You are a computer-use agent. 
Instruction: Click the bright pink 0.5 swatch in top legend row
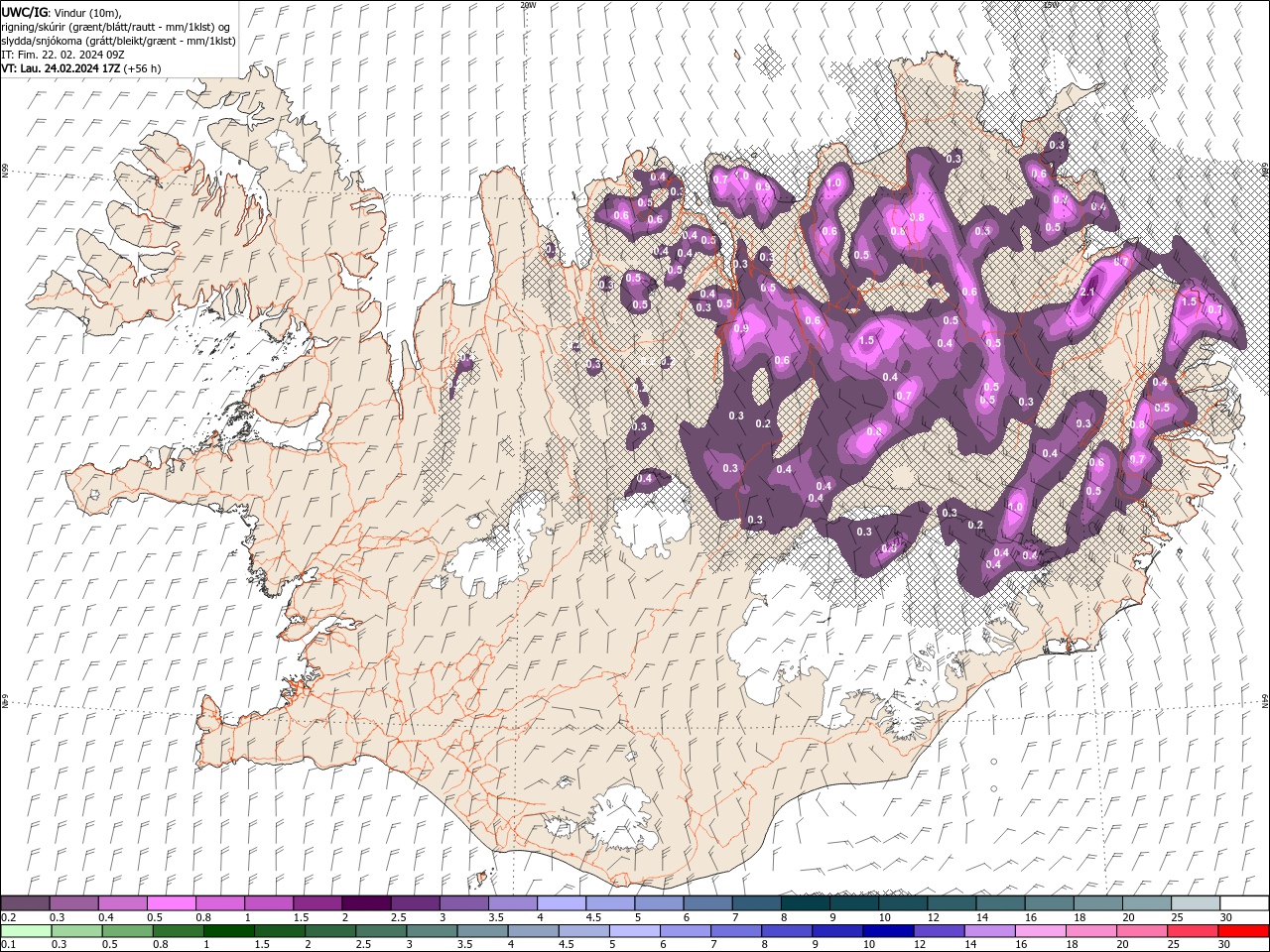tap(172, 903)
